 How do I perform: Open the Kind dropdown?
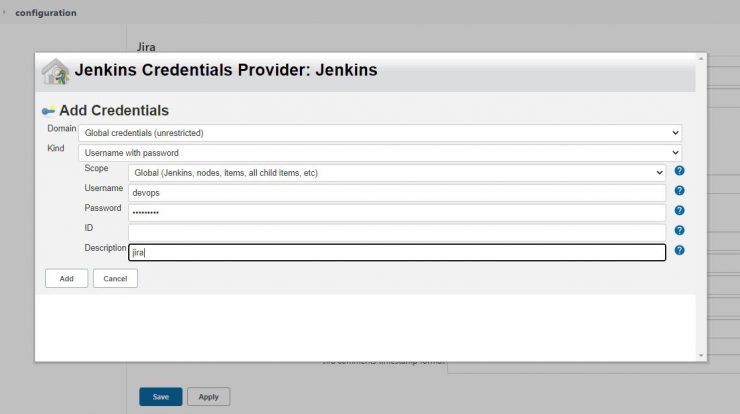(x=380, y=153)
